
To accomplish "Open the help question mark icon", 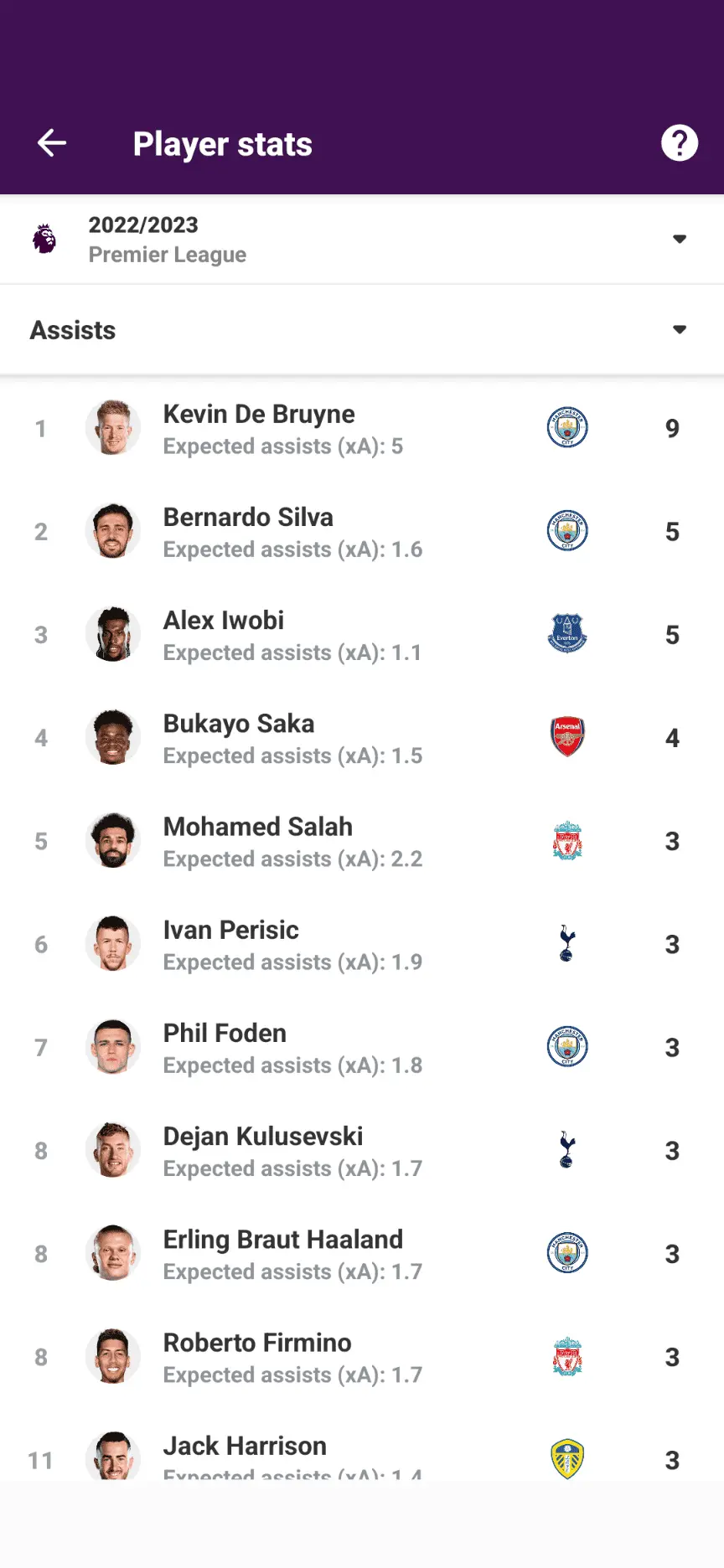I will 679,143.
